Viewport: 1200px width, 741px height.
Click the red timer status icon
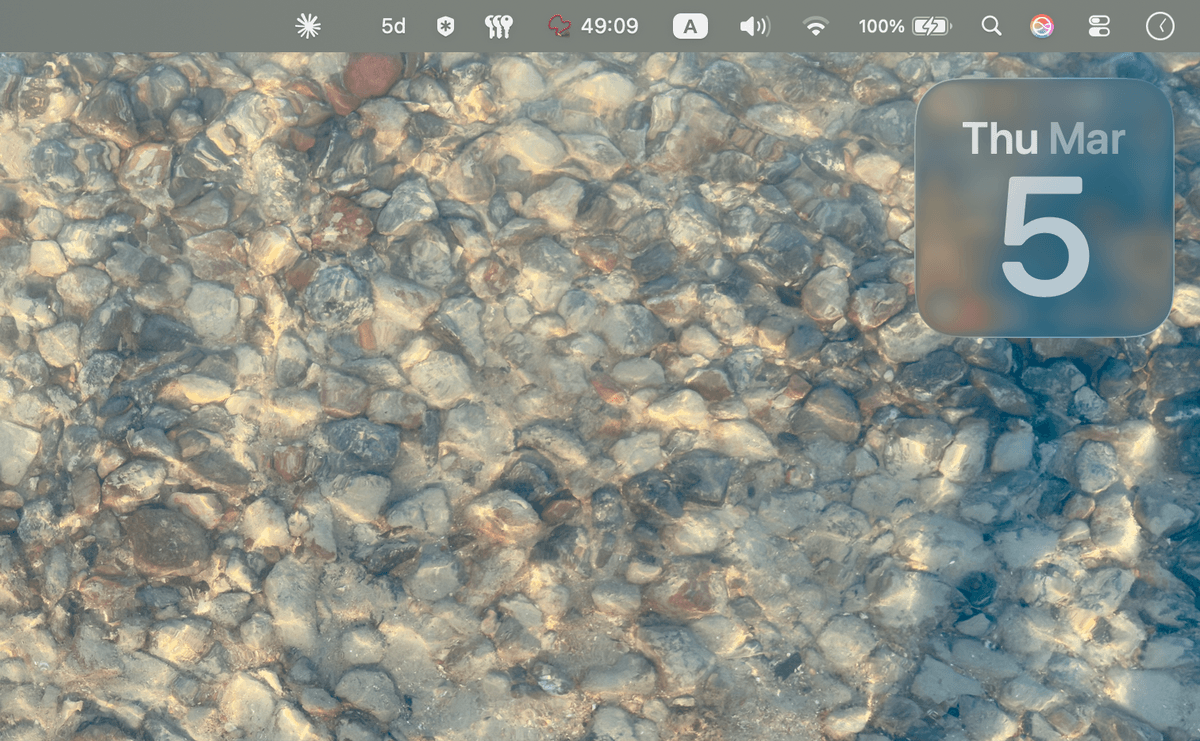tap(560, 26)
